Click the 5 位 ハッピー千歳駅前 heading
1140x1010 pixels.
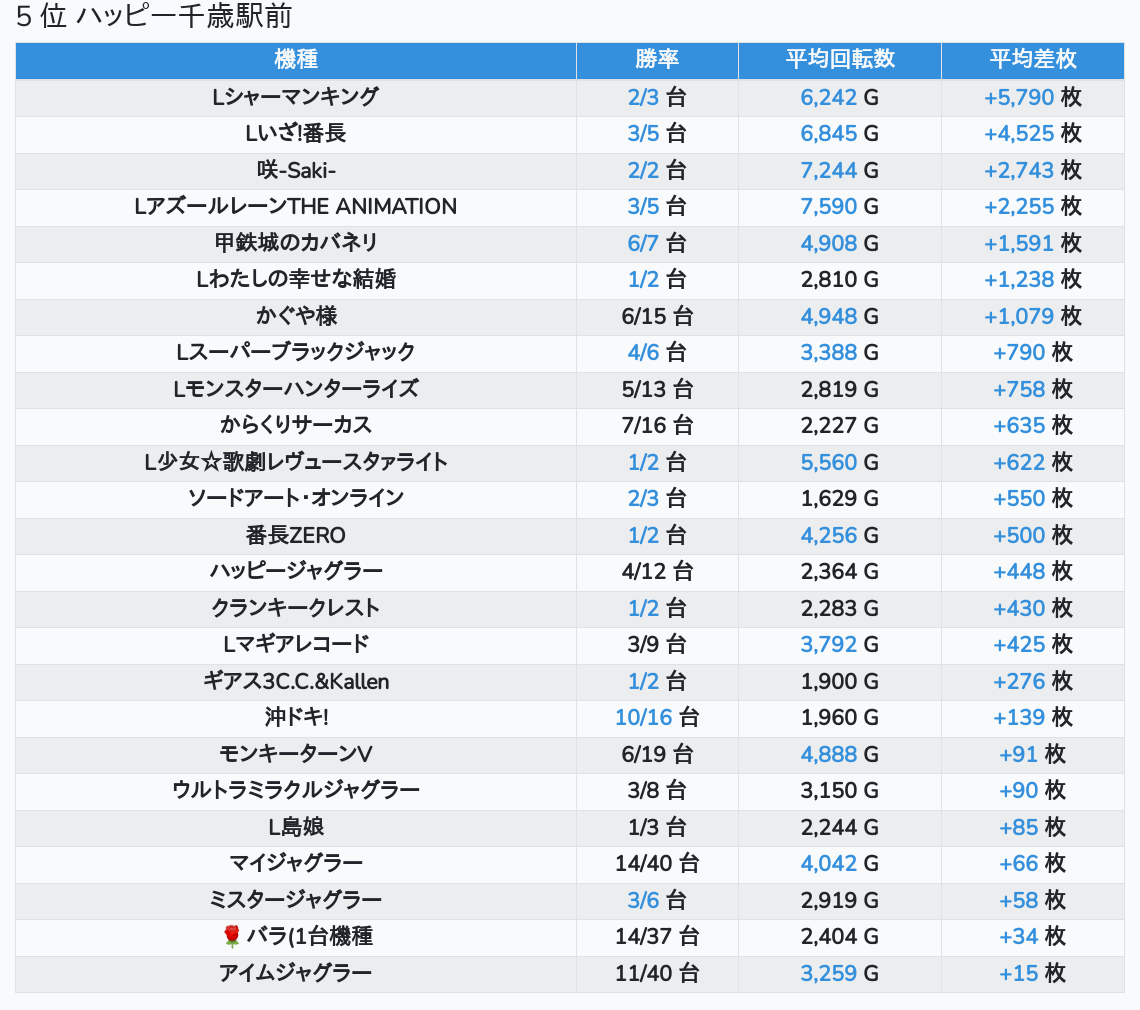(x=153, y=16)
